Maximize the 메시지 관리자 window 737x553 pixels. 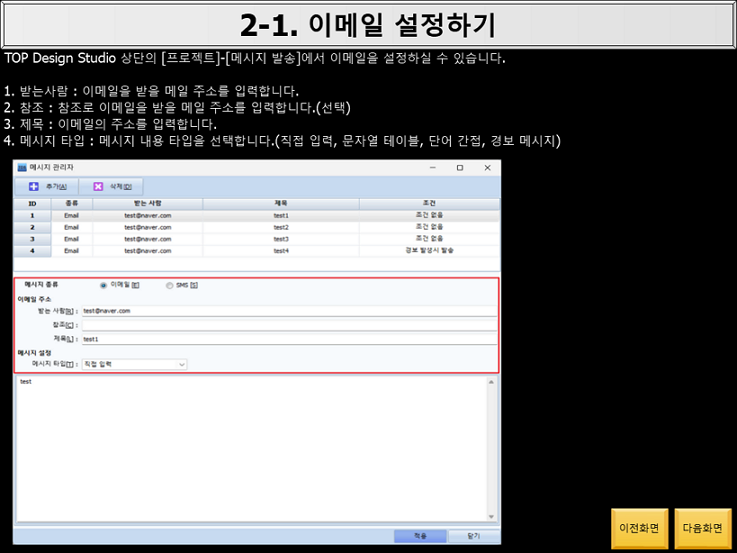(x=460, y=168)
